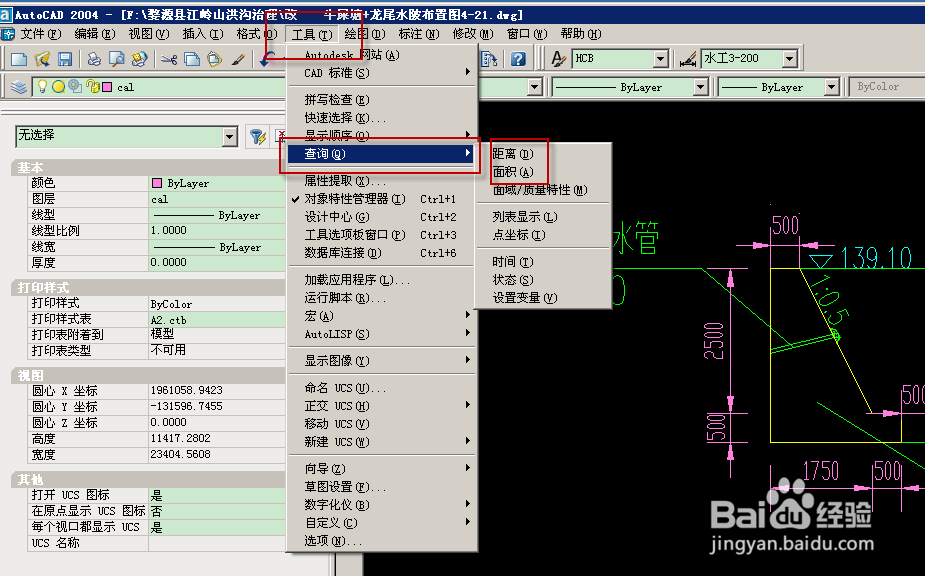Image resolution: width=925 pixels, height=576 pixels.
Task: Choose 面域/质量特性 from submenu
Action: (x=540, y=190)
